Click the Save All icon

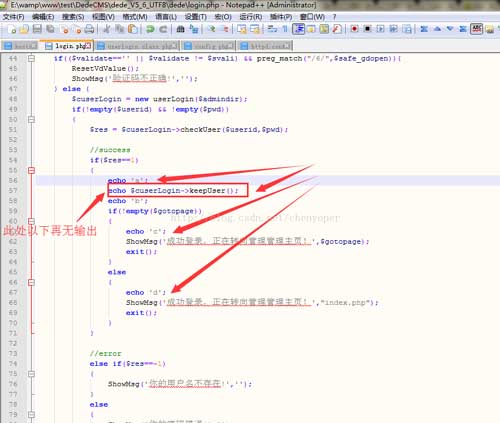click(50, 29)
